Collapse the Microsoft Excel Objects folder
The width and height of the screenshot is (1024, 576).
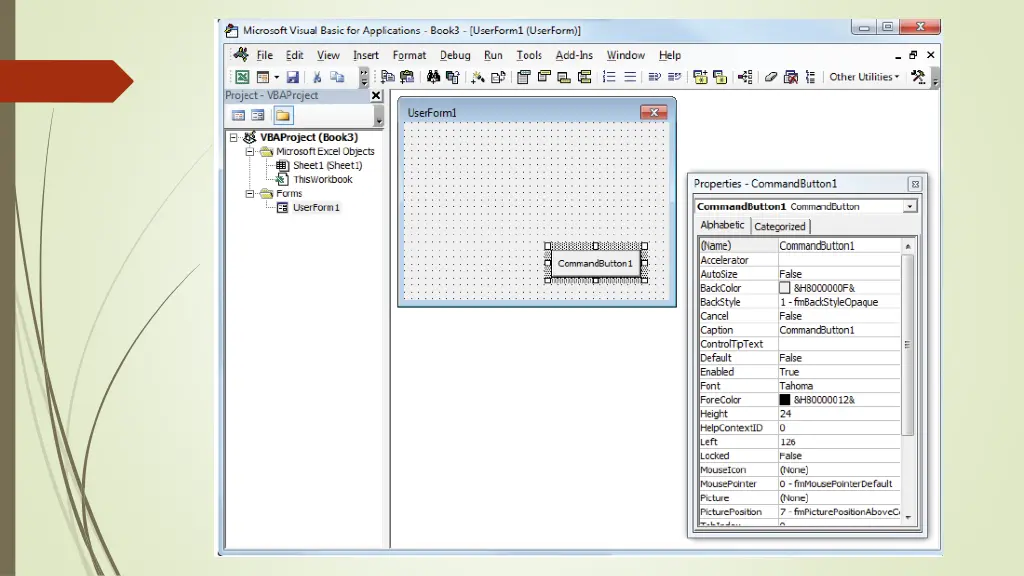click(250, 152)
